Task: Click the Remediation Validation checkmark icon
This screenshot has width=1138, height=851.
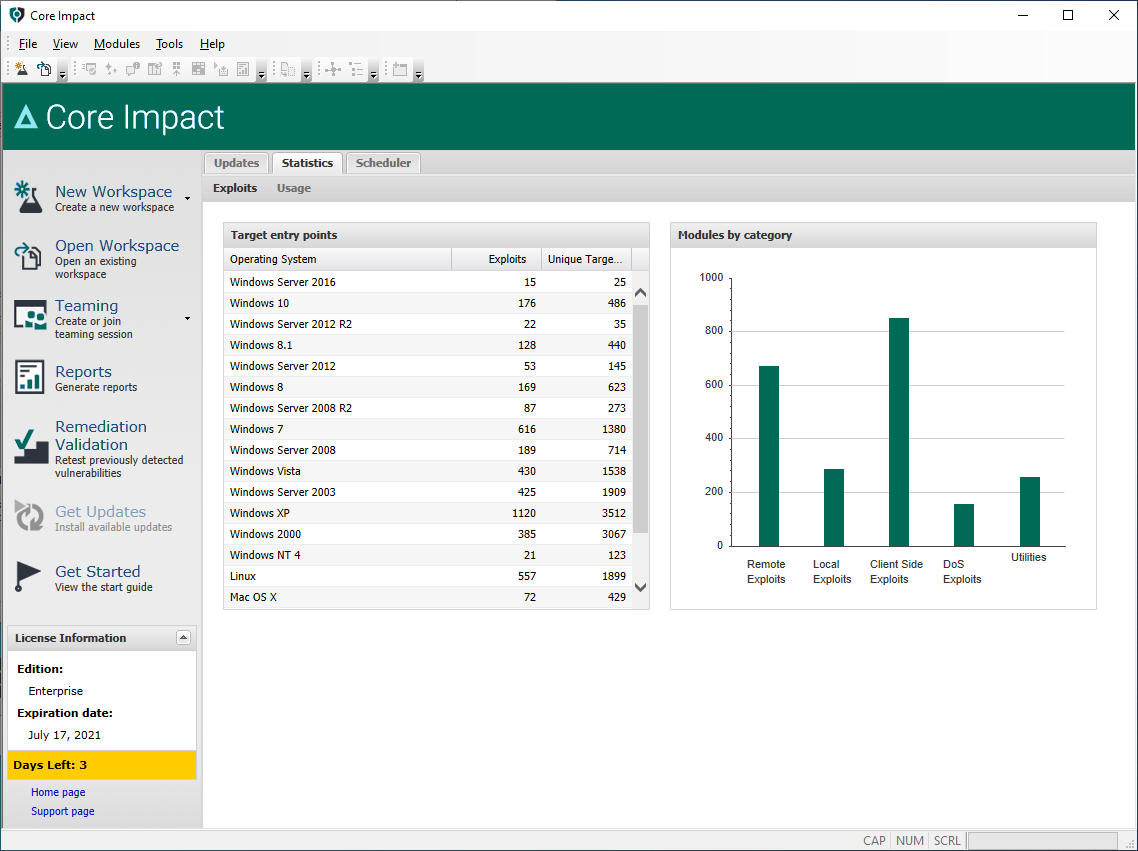Action: [30, 447]
